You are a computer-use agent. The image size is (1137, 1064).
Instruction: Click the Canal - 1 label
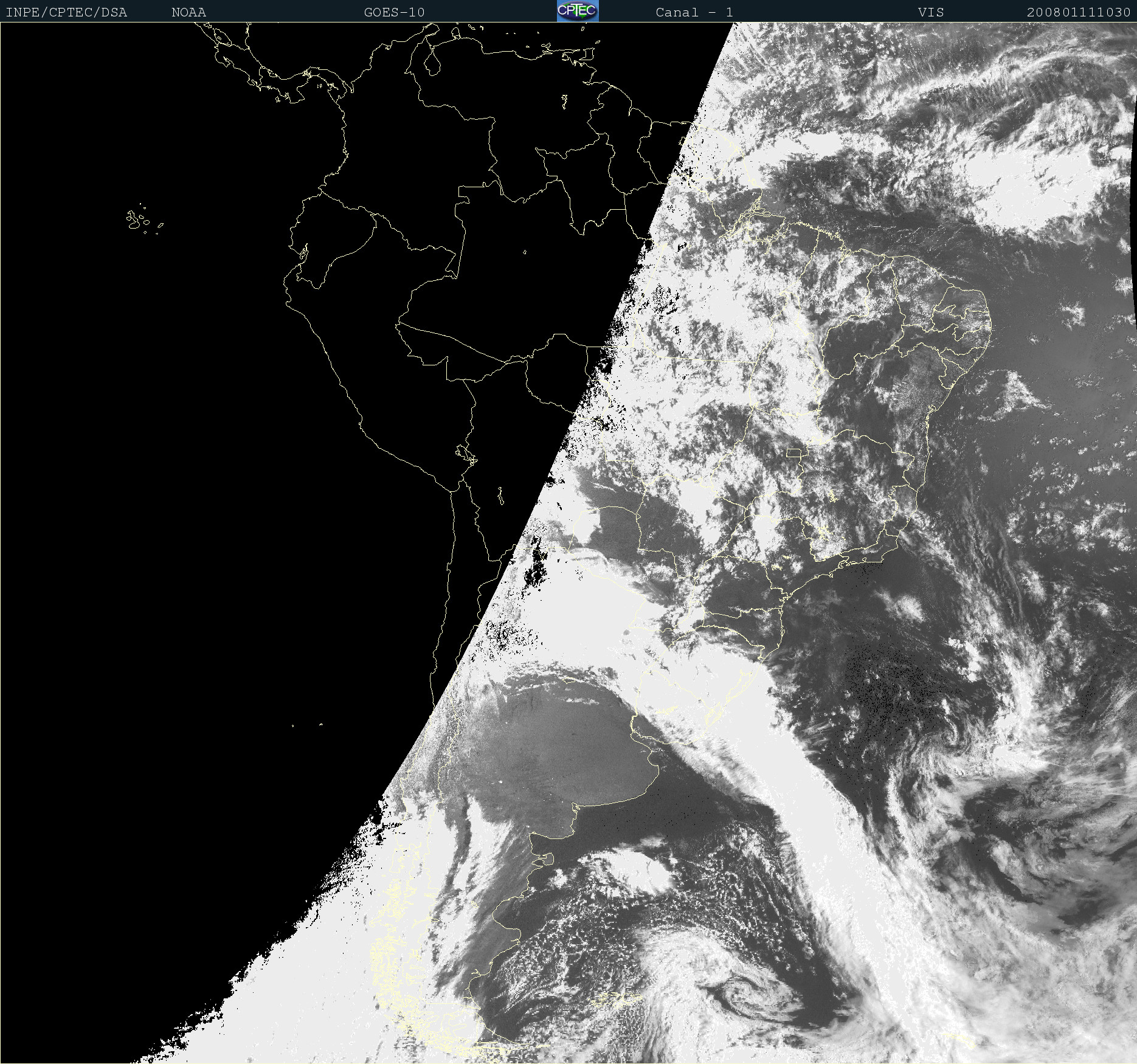click(694, 12)
